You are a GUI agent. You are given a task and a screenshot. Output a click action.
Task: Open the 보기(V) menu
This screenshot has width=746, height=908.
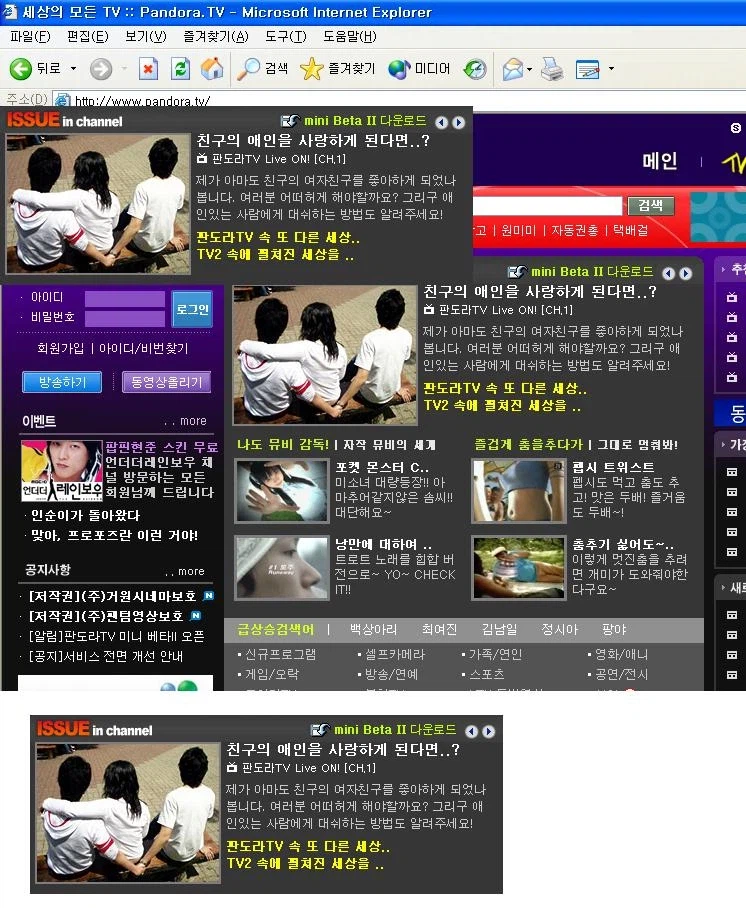coord(146,36)
